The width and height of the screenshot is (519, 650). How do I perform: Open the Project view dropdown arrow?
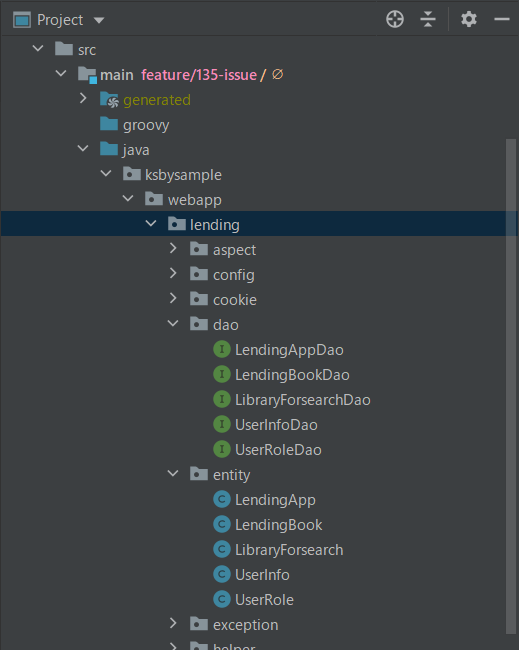(99, 20)
